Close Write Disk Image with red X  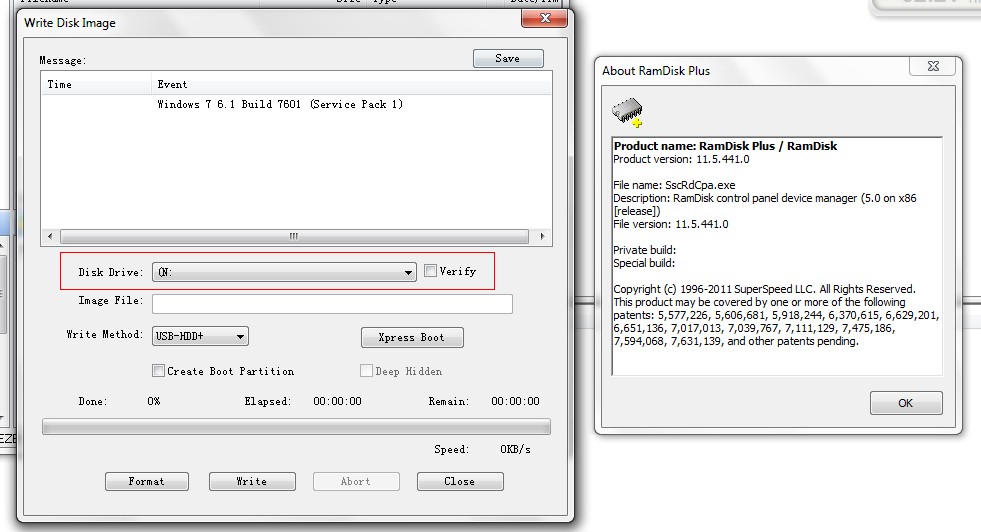coord(545,18)
